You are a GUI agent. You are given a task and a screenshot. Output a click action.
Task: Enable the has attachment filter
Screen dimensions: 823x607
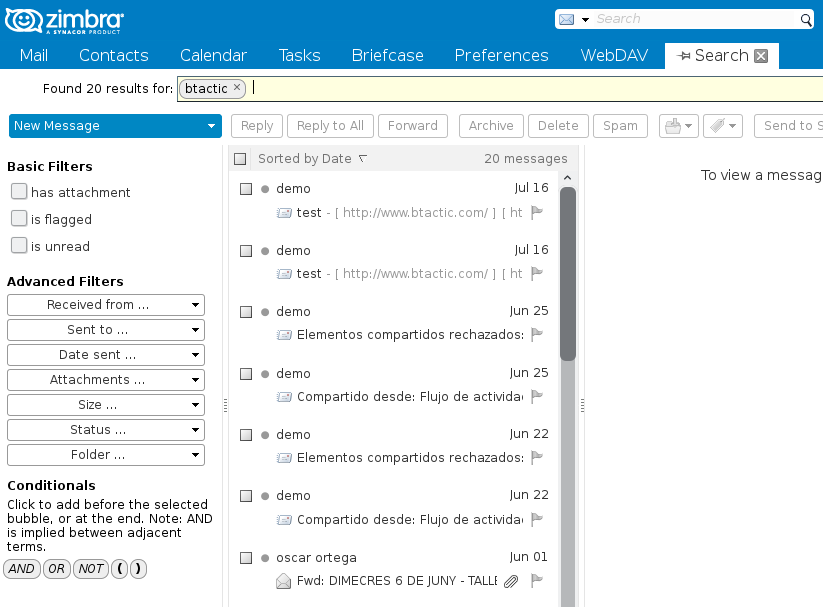(x=19, y=191)
